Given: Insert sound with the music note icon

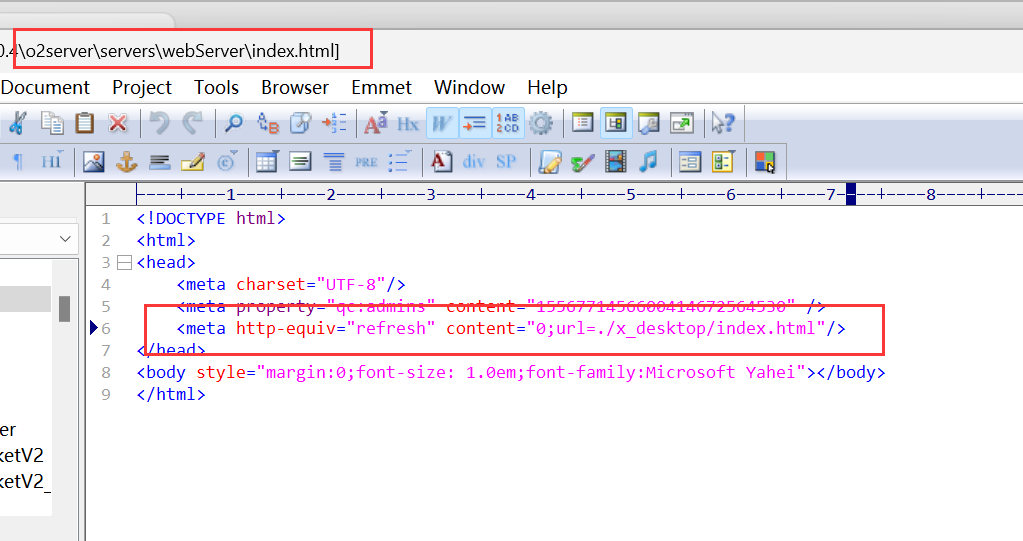Looking at the screenshot, I should point(648,161).
